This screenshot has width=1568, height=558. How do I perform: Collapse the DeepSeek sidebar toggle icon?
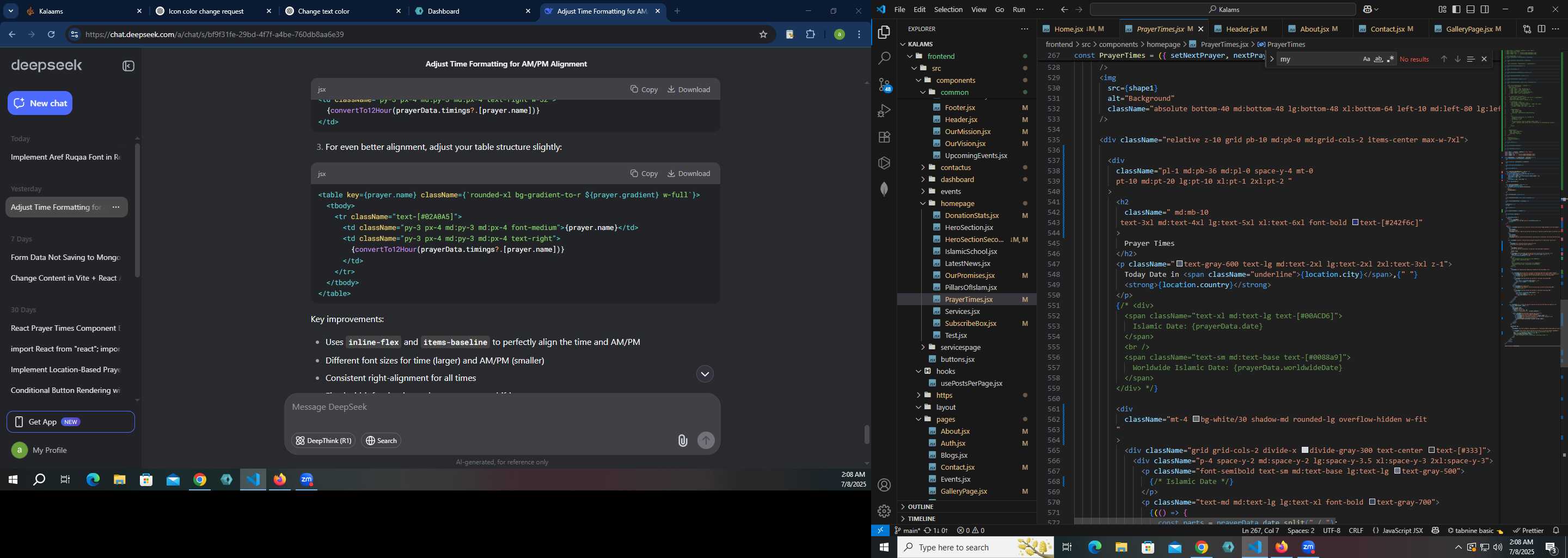(x=128, y=66)
